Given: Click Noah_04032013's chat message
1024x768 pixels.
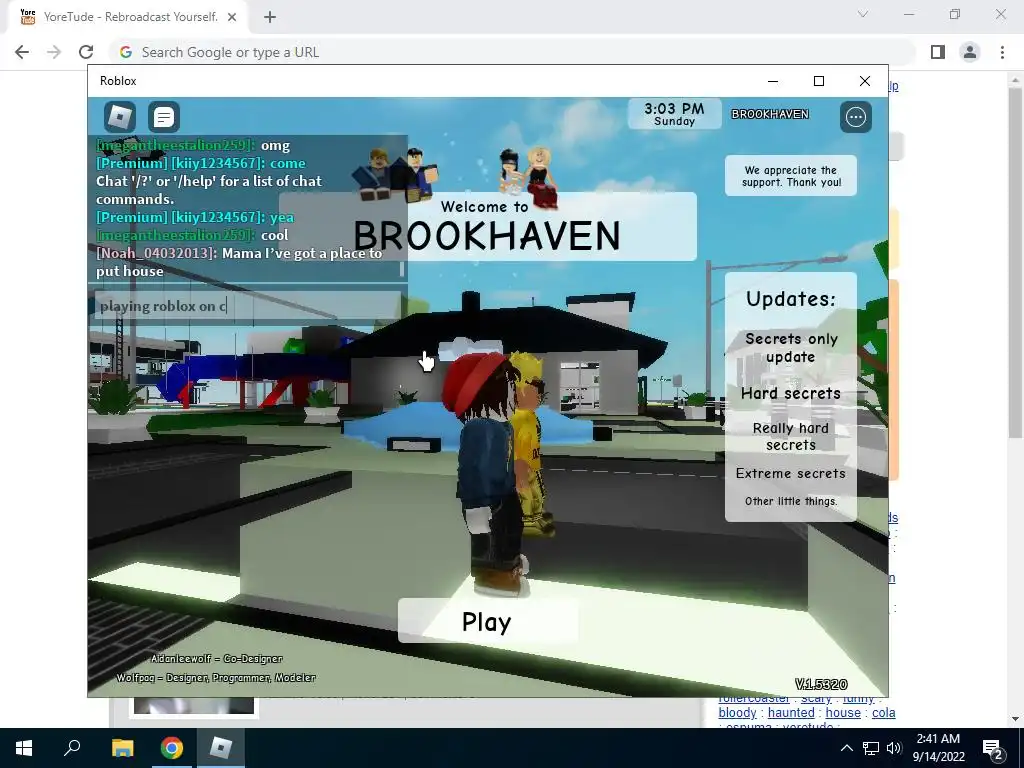Looking at the screenshot, I should 239,262.
